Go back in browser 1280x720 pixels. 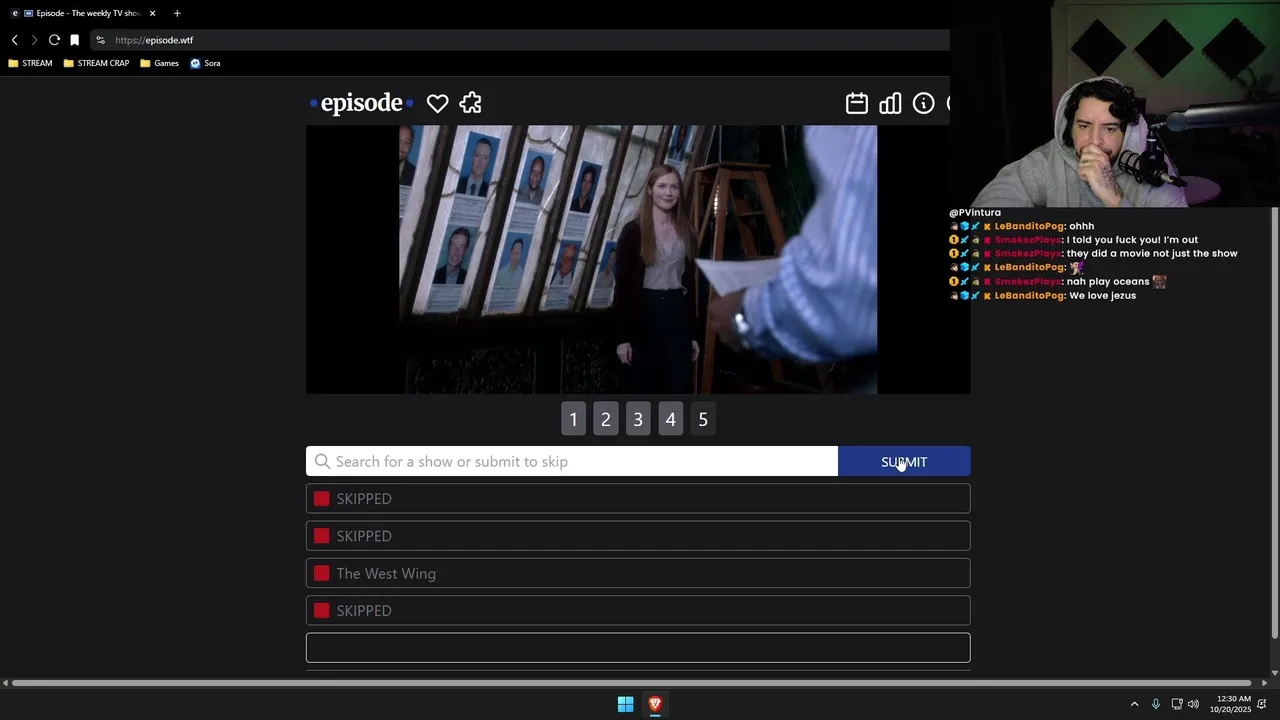coord(14,40)
